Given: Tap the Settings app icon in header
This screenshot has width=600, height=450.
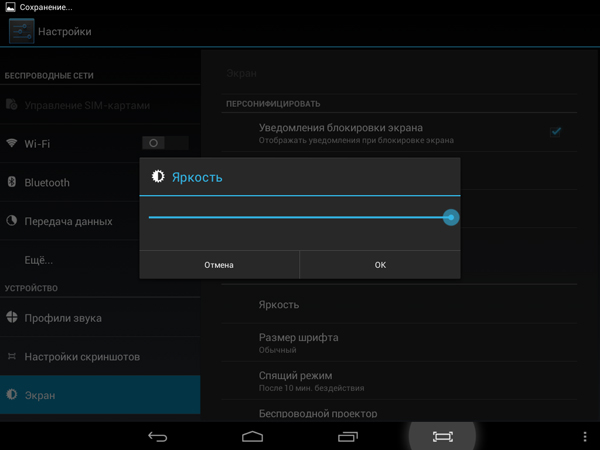Looking at the screenshot, I should click(x=20, y=31).
